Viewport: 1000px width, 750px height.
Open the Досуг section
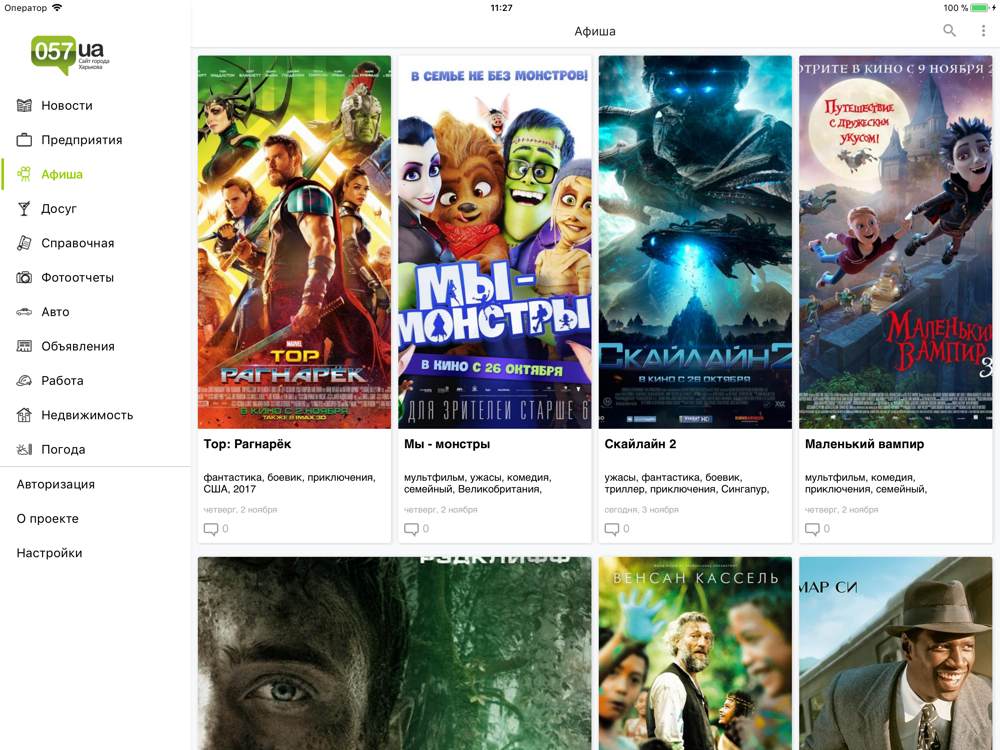click(x=59, y=209)
